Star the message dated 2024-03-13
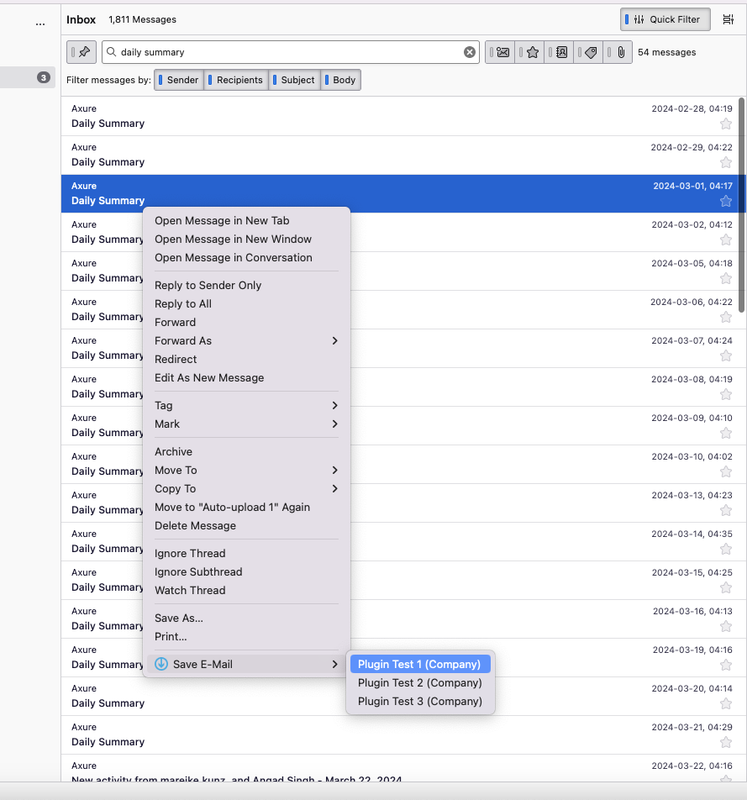The width and height of the screenshot is (747, 800). [x=726, y=510]
